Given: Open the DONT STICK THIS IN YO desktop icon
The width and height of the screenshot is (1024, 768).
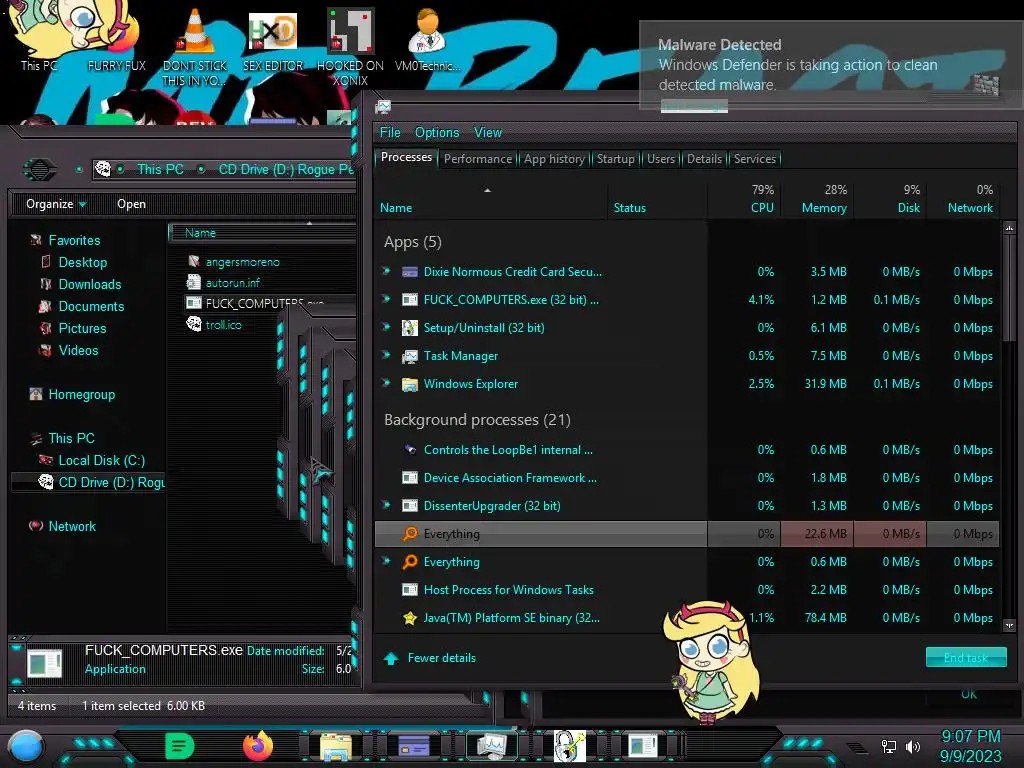Looking at the screenshot, I should pyautogui.click(x=195, y=47).
